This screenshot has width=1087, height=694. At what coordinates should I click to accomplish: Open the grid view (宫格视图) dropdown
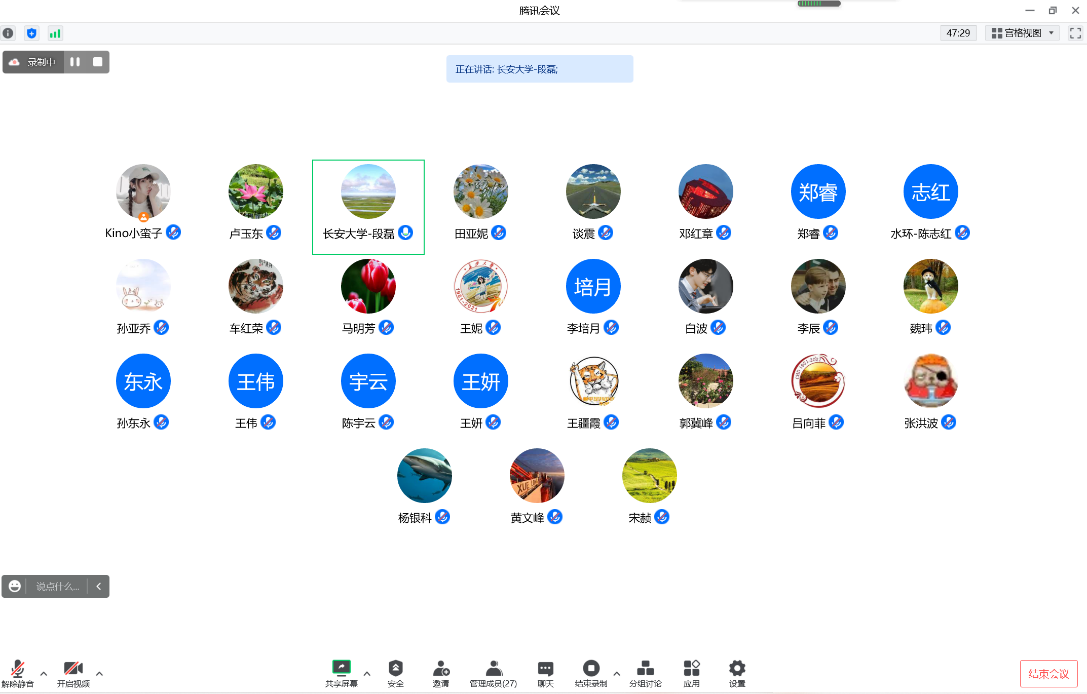pos(1022,33)
